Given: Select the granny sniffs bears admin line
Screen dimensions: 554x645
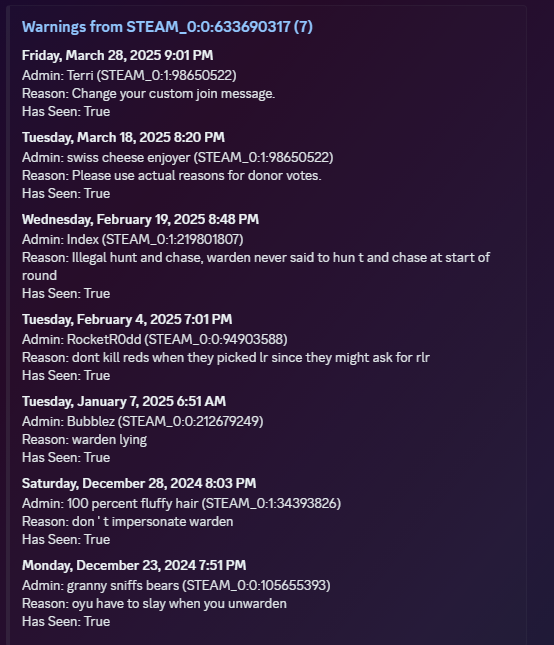Looking at the screenshot, I should tap(176, 585).
